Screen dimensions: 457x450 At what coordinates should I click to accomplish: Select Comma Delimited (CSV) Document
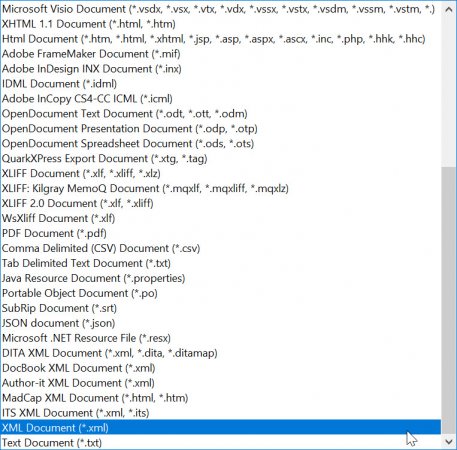221,248
